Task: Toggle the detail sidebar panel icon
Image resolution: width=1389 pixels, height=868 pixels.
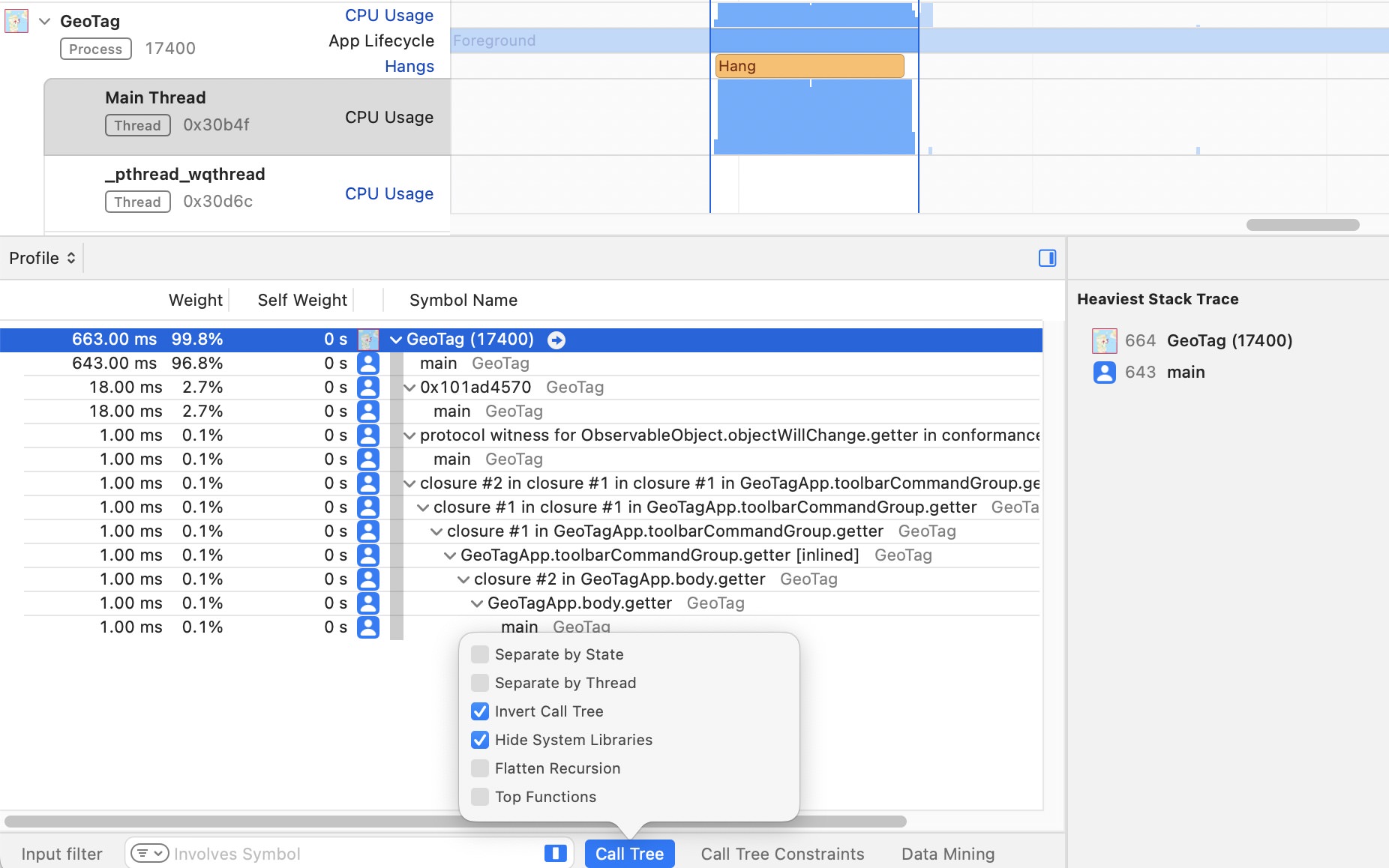Action: tap(1047, 258)
